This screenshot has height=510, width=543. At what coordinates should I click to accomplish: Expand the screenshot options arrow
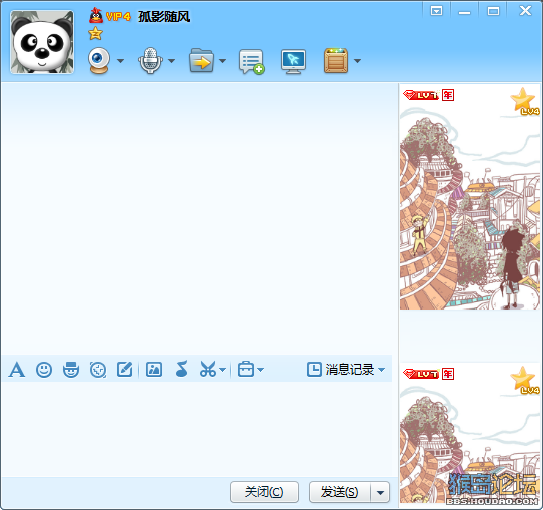(x=223, y=370)
